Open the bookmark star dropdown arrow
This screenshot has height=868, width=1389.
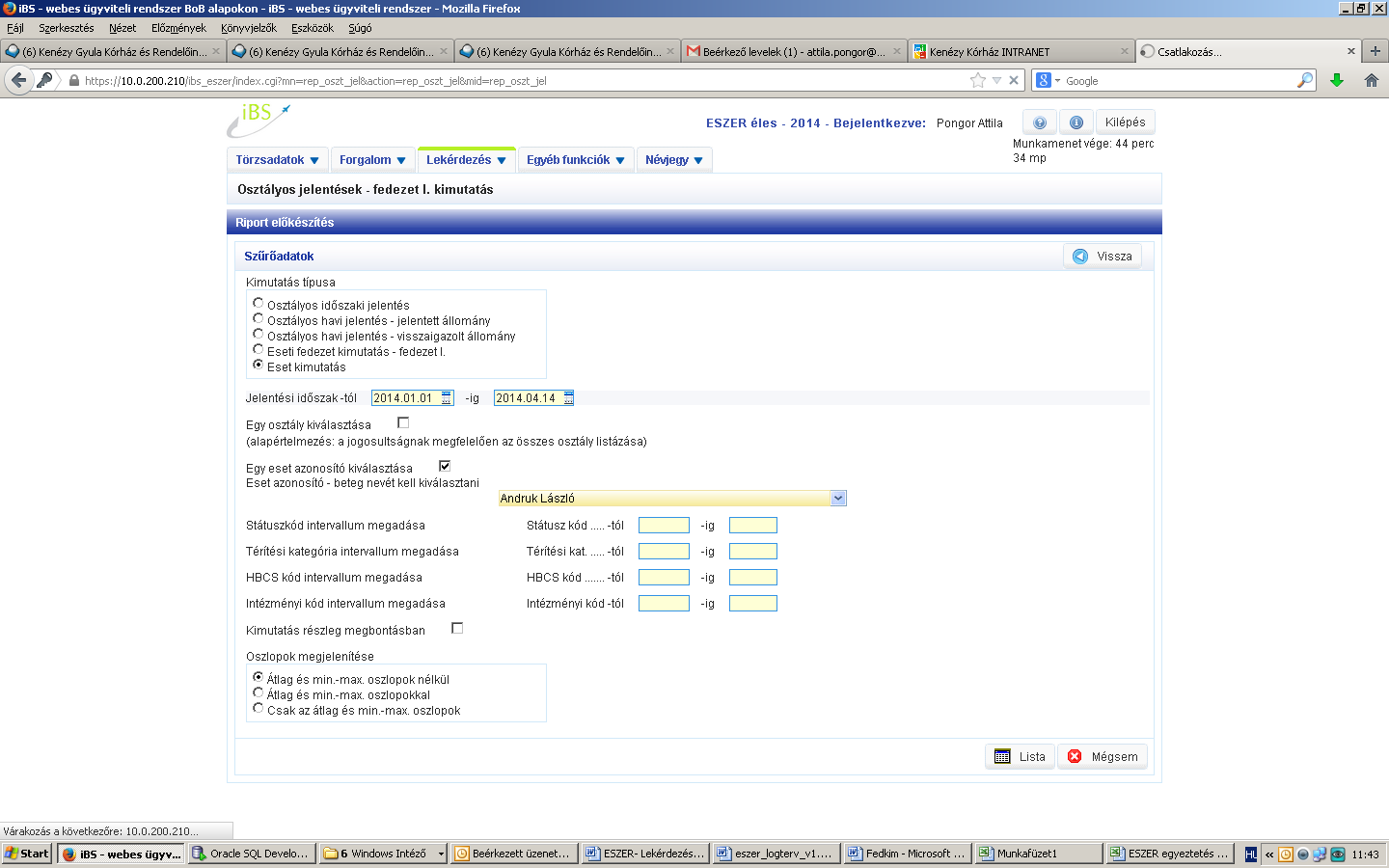point(997,80)
